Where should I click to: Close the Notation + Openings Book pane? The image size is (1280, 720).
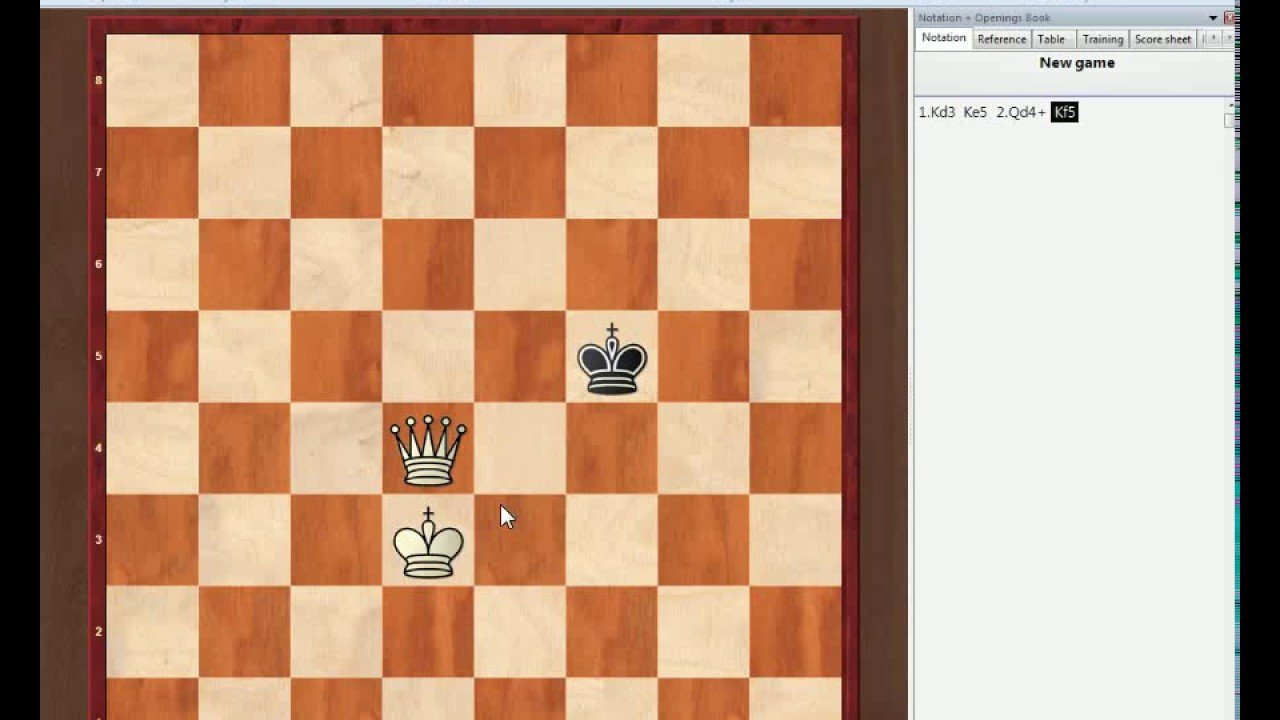pyautogui.click(x=1229, y=18)
